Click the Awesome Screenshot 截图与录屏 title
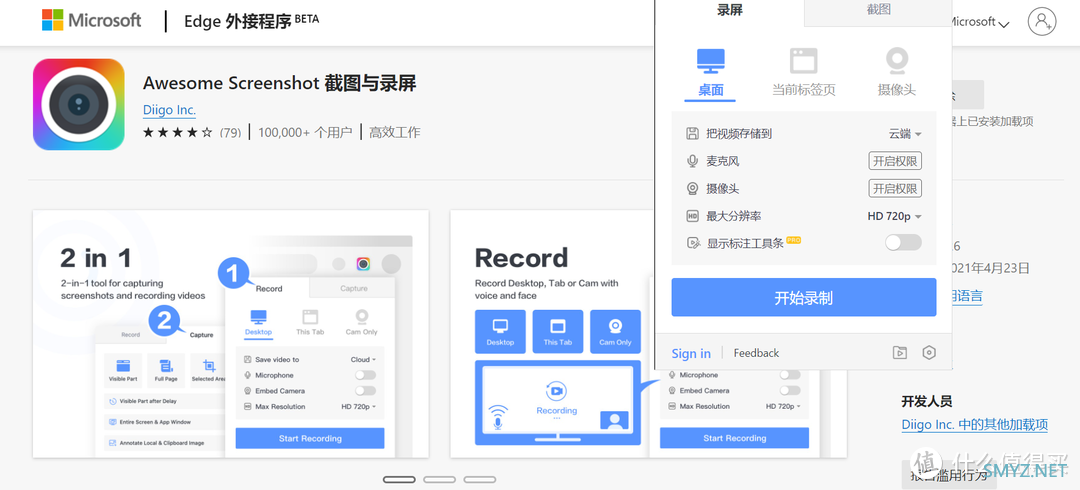The height and width of the screenshot is (490, 1080). pyautogui.click(x=280, y=83)
